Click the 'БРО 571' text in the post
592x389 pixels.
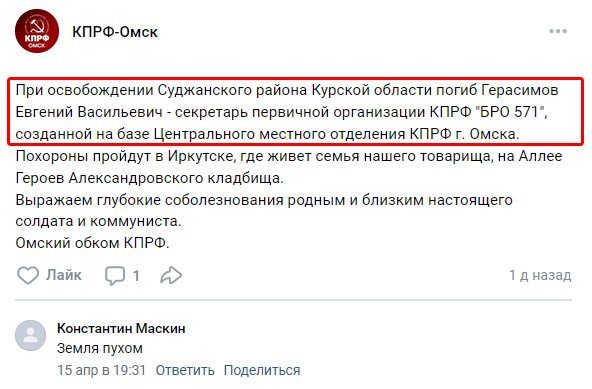(509, 112)
